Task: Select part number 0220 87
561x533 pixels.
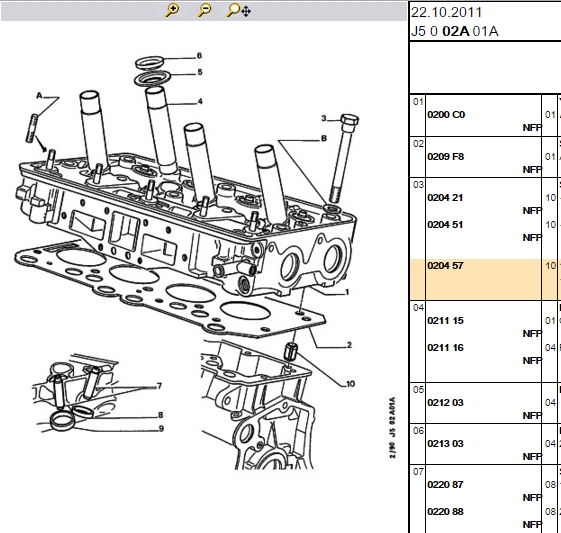Action: pos(445,485)
